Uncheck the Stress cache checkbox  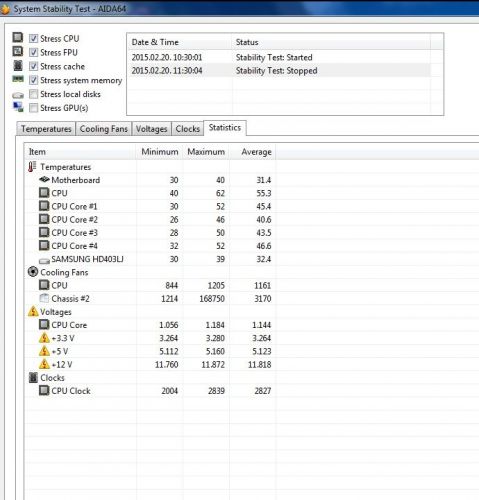pyautogui.click(x=33, y=66)
